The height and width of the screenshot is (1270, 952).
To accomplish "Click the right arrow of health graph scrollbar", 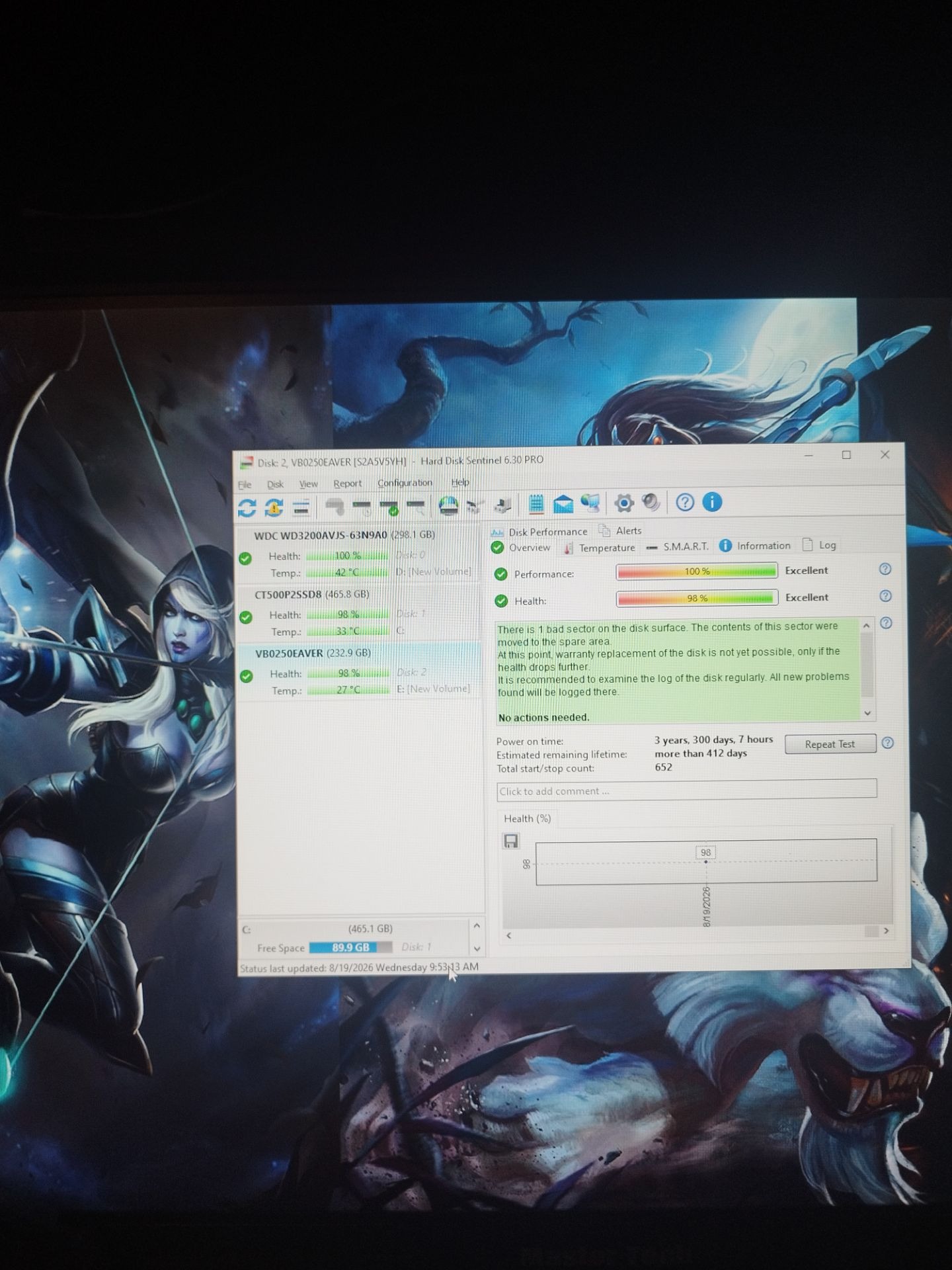I will click(886, 931).
